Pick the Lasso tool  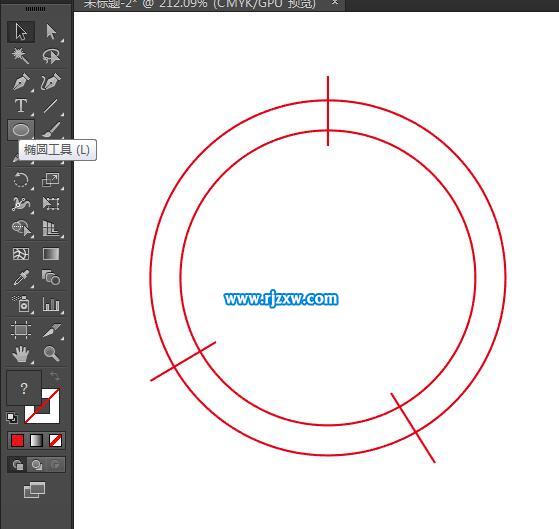51,56
